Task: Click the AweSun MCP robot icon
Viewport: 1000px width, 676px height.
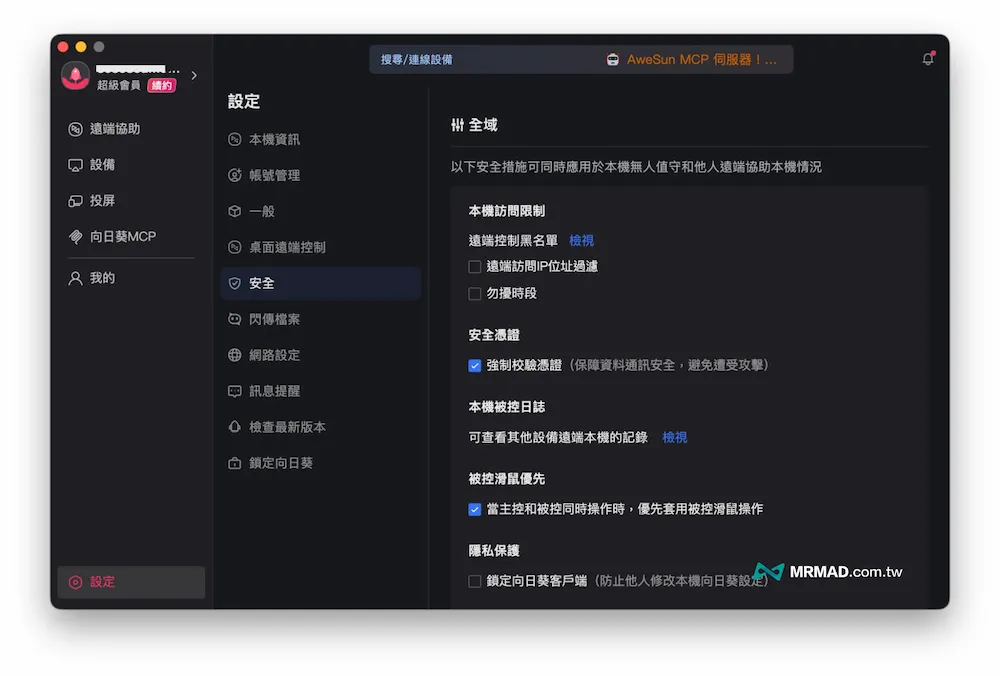Action: pyautogui.click(x=612, y=59)
